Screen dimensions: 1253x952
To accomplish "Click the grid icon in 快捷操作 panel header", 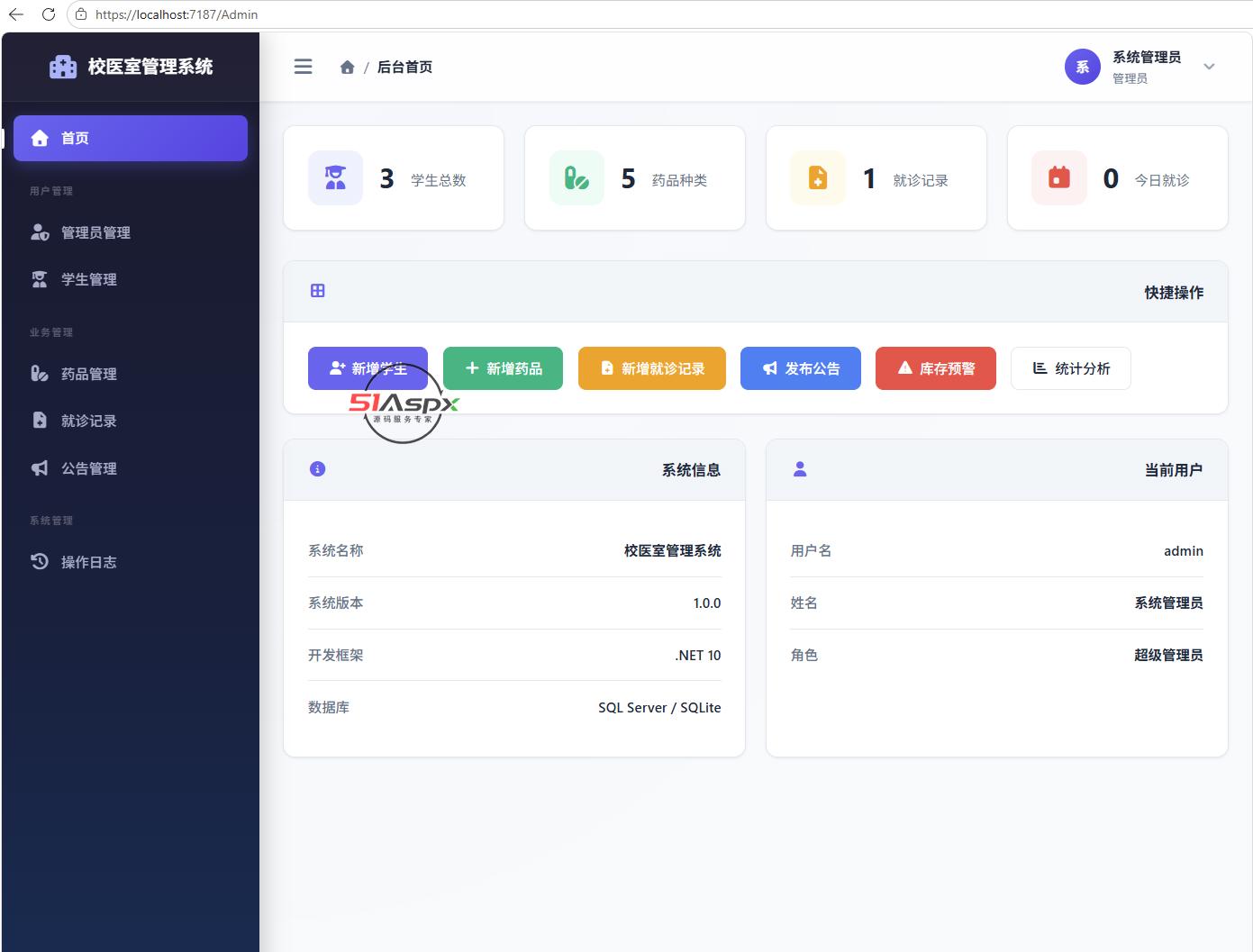I will point(318,291).
